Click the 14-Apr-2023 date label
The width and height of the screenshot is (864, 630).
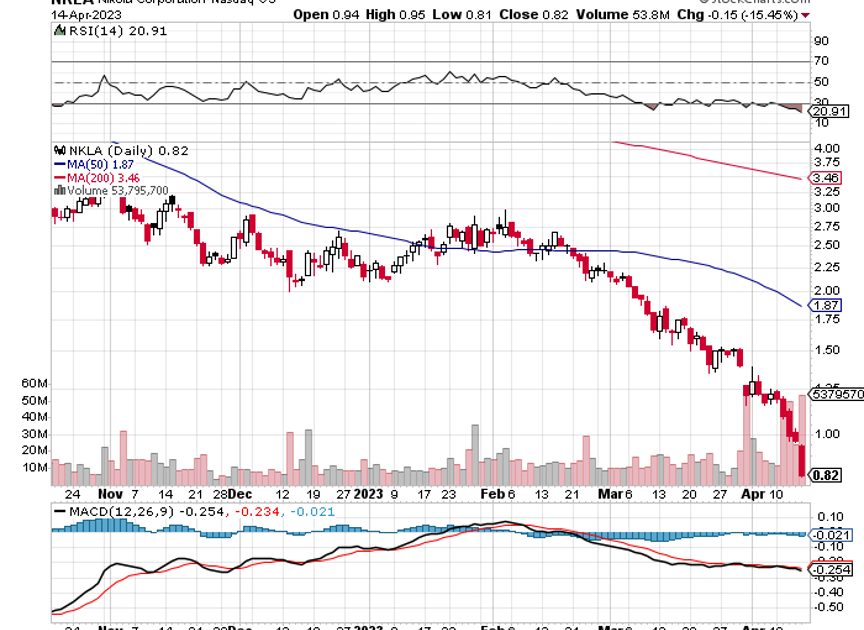click(x=90, y=16)
